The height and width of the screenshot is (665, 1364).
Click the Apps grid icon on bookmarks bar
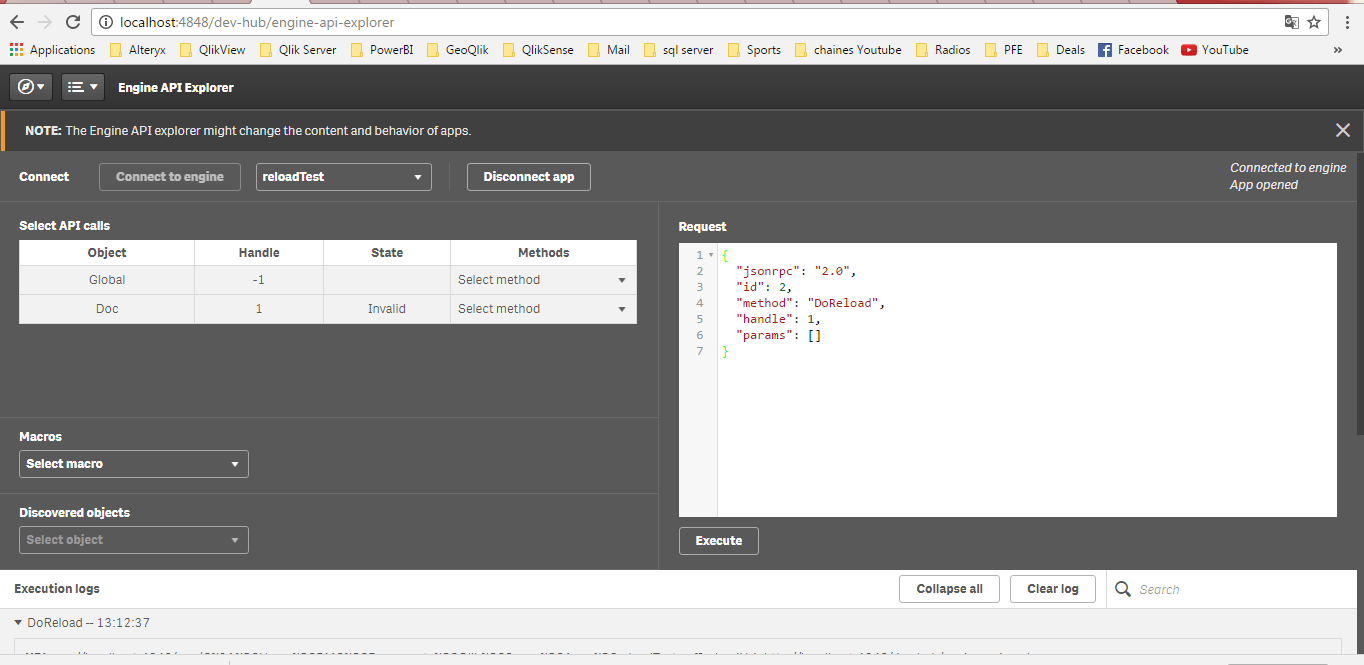tap(17, 49)
